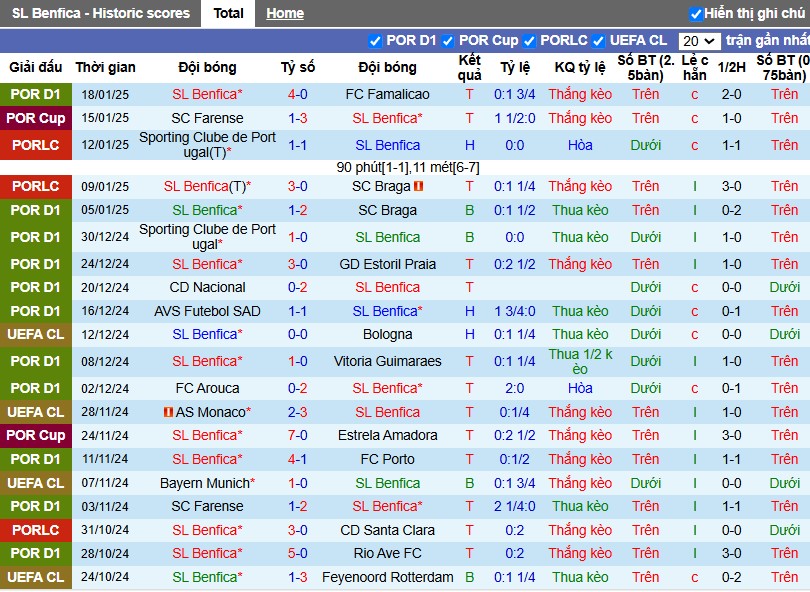Select Vitoria Guimaraes team name

pos(387,361)
